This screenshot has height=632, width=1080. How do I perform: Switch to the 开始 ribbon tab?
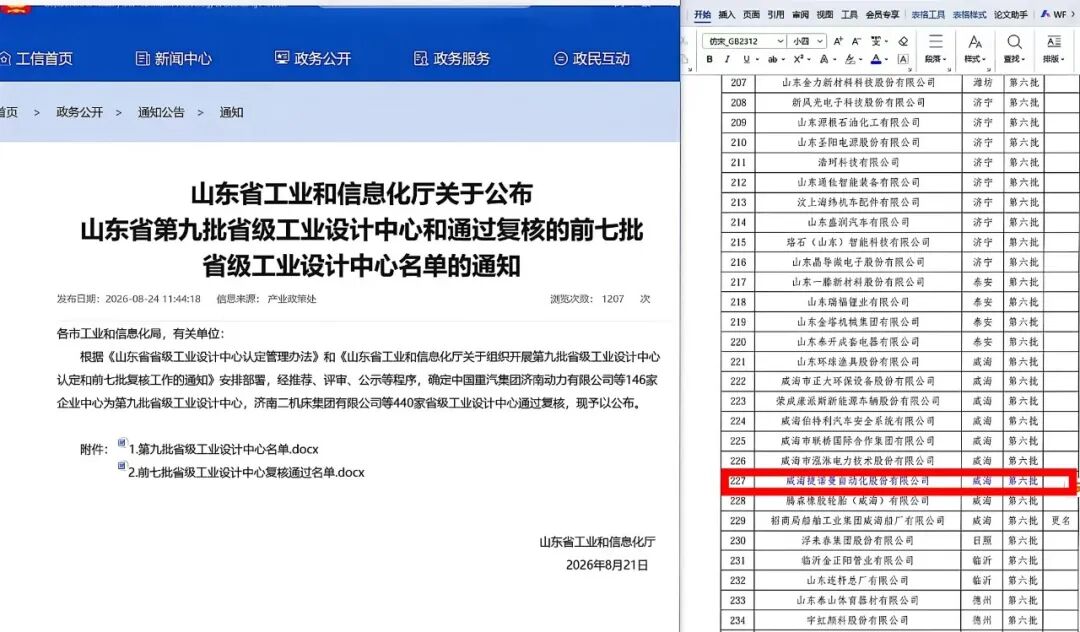703,14
